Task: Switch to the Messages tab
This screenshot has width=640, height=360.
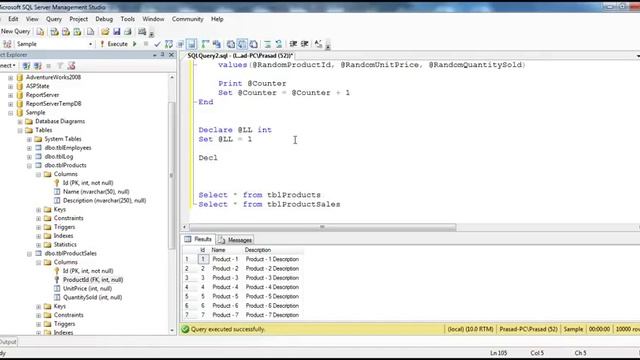Action: [235, 240]
